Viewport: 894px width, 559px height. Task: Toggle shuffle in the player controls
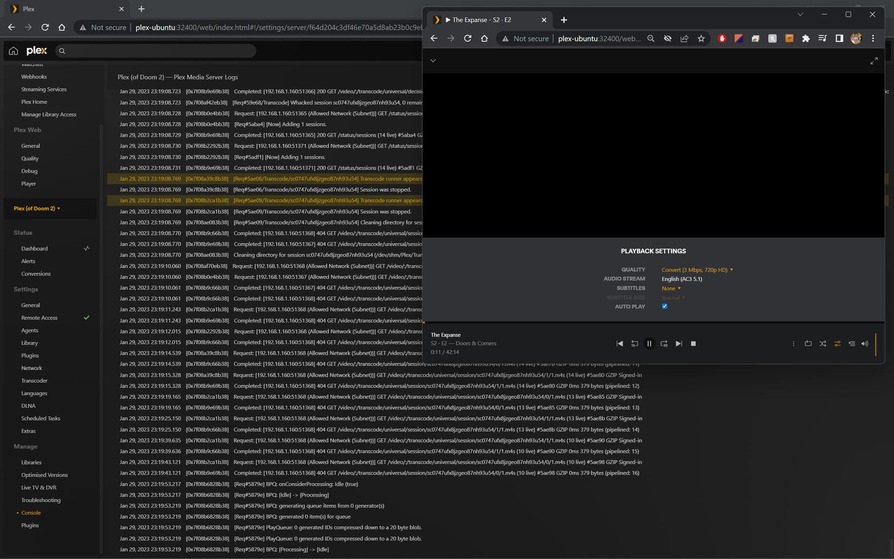pos(823,344)
